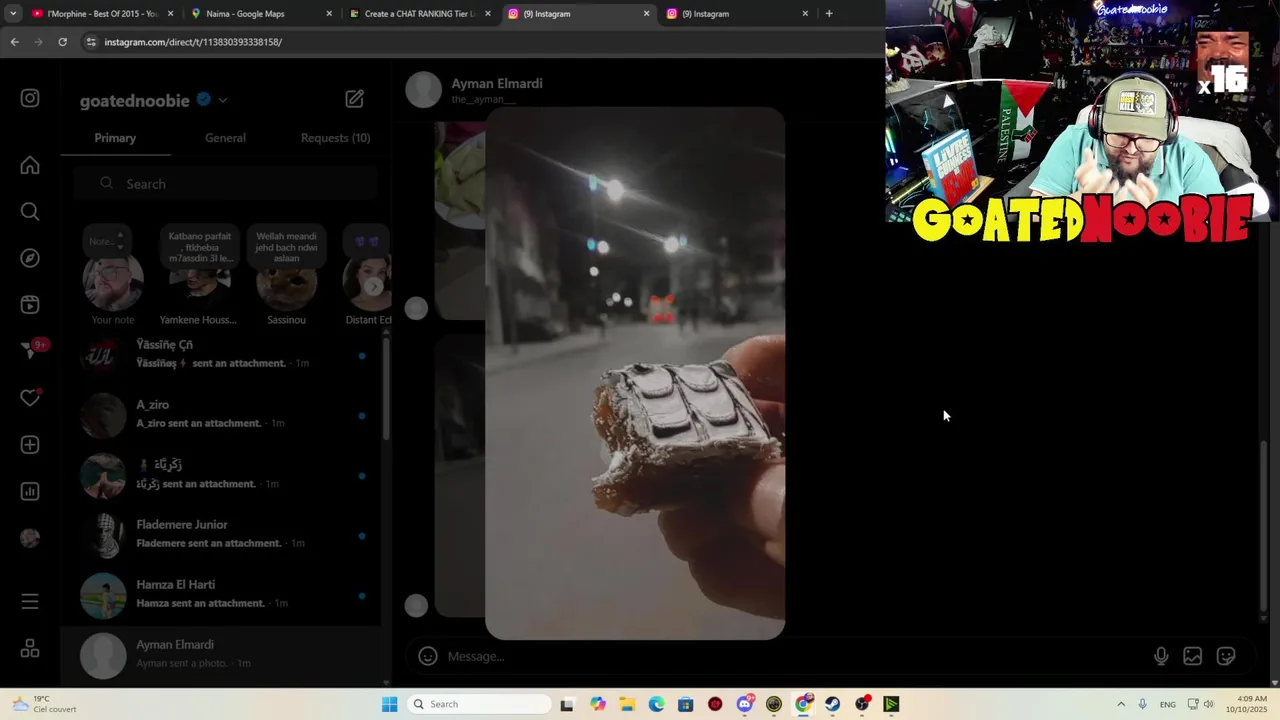This screenshot has height=720, width=1280.
Task: Open the Meta apps grid icon
Action: [x=30, y=649]
